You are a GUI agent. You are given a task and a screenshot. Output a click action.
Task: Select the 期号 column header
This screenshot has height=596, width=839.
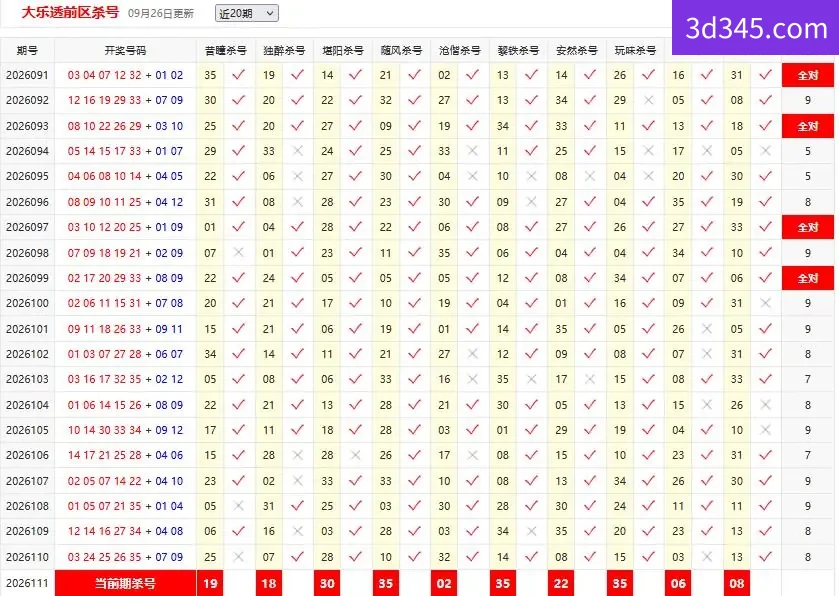click(x=27, y=51)
